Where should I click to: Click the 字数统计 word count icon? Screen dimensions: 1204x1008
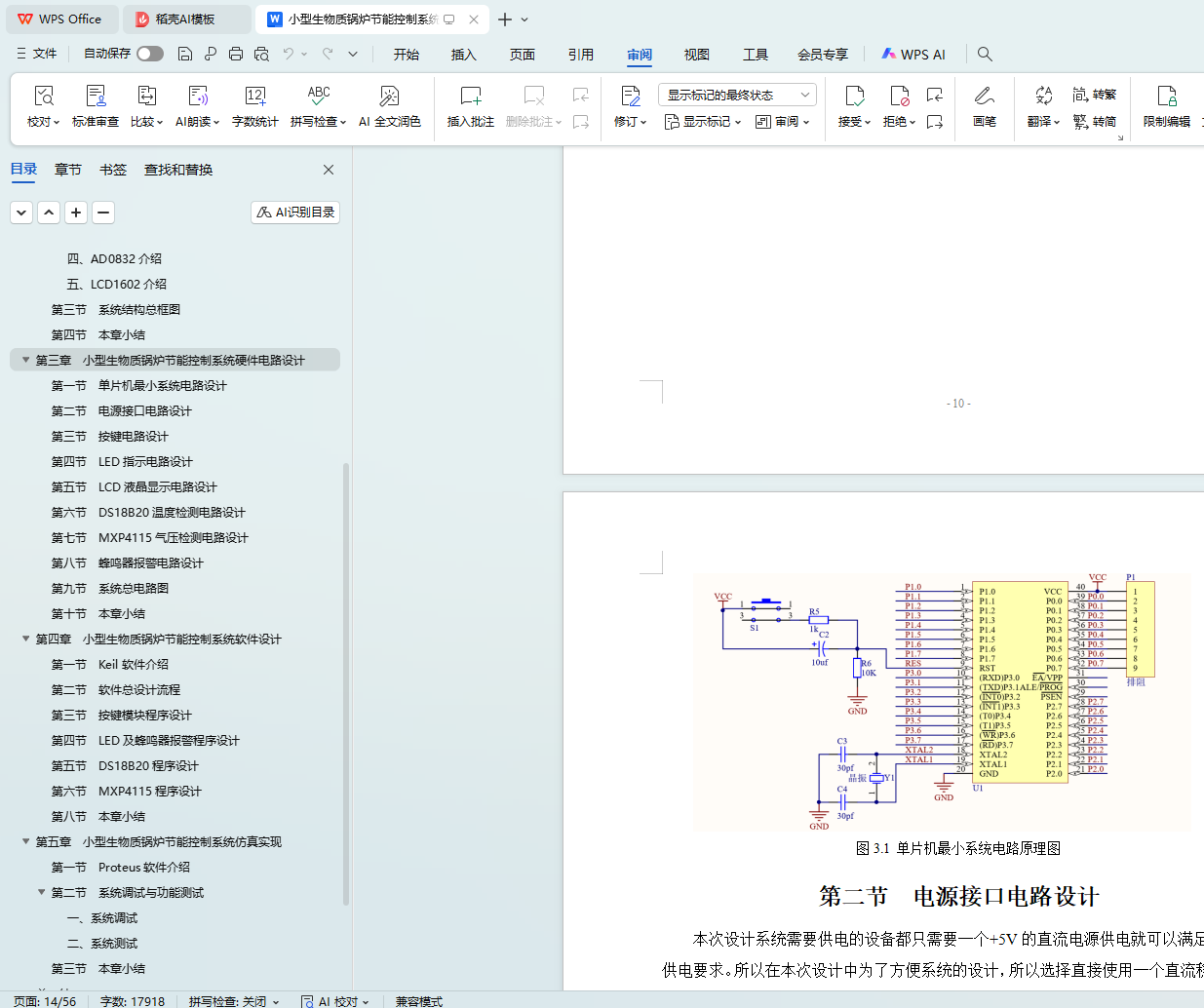point(254,105)
